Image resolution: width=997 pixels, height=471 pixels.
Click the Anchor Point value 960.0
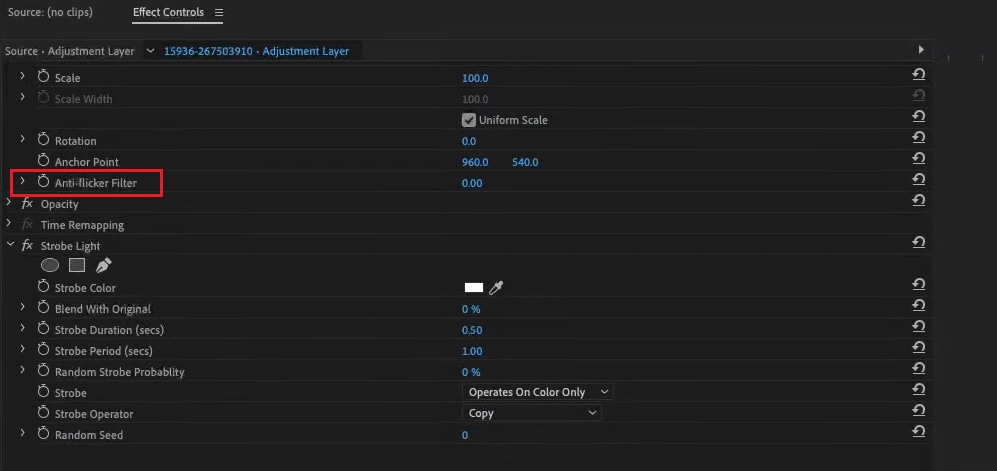click(475, 162)
